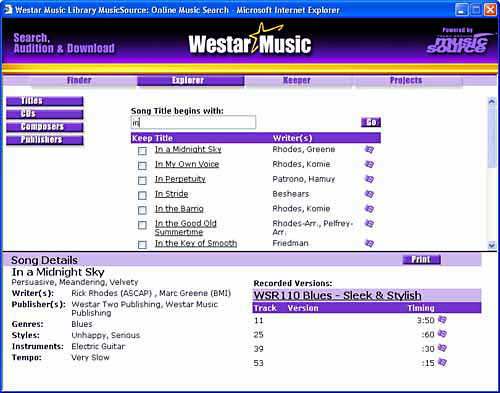The height and width of the screenshot is (393, 500).
Task: Browse by Titles
Action: pos(45,101)
